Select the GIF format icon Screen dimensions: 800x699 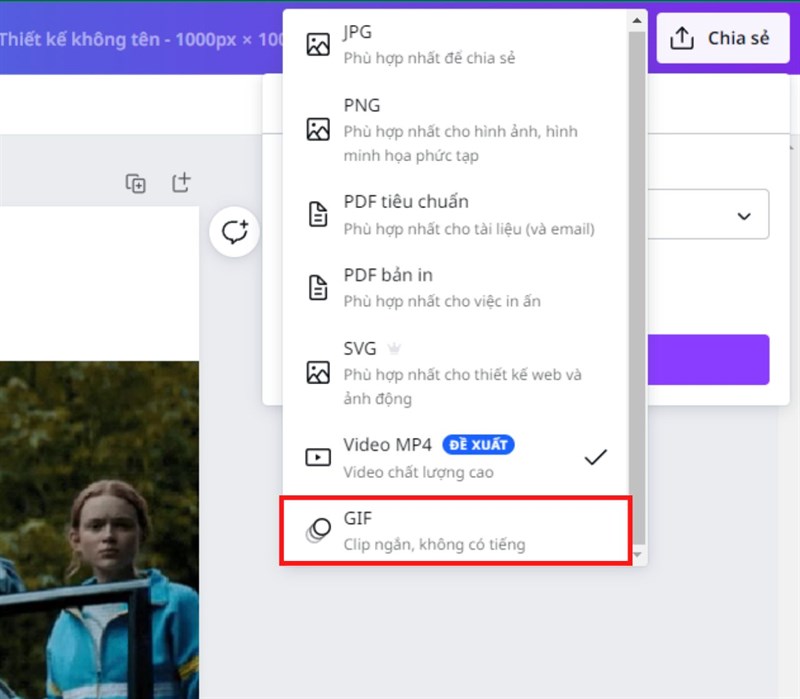click(316, 528)
